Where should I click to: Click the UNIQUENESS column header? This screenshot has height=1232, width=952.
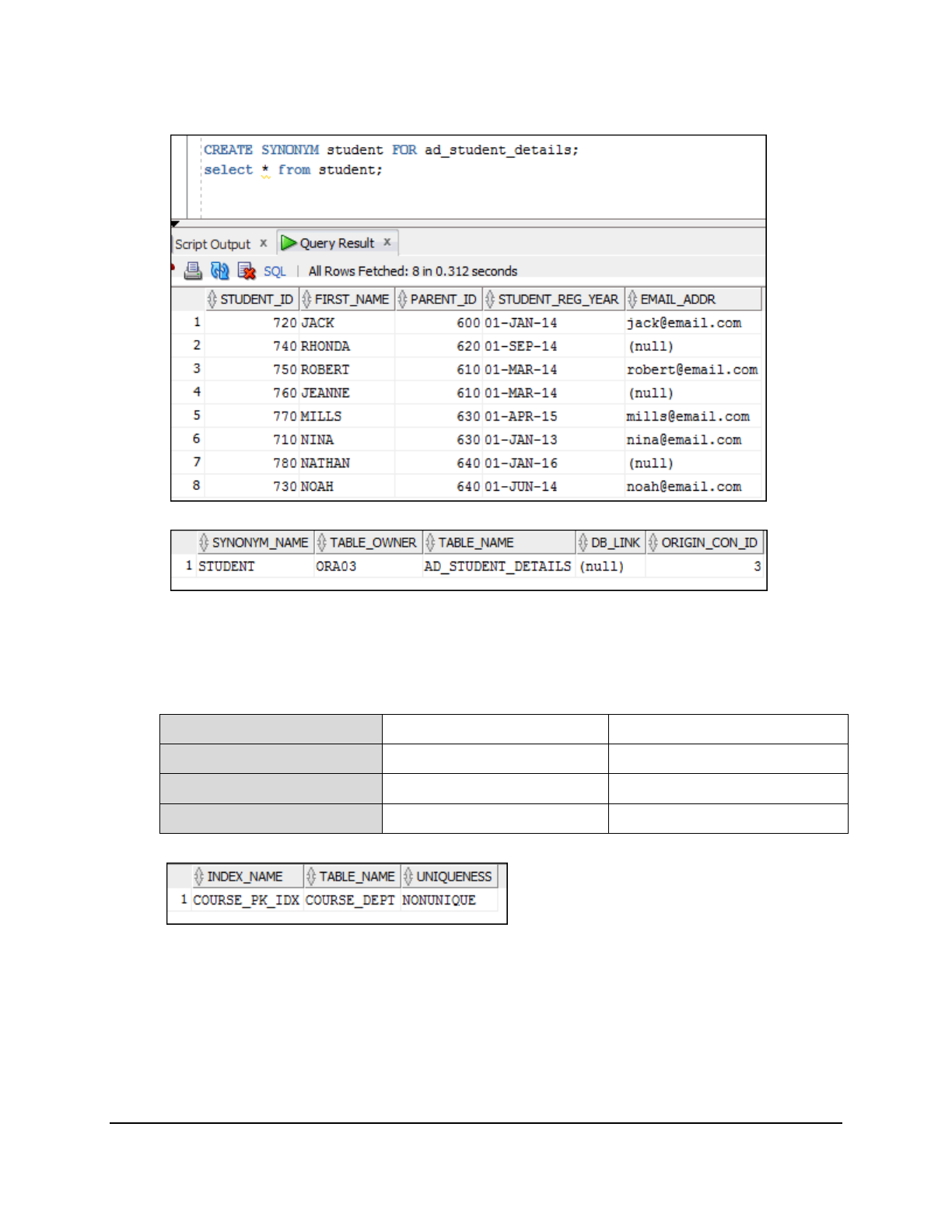[x=449, y=877]
